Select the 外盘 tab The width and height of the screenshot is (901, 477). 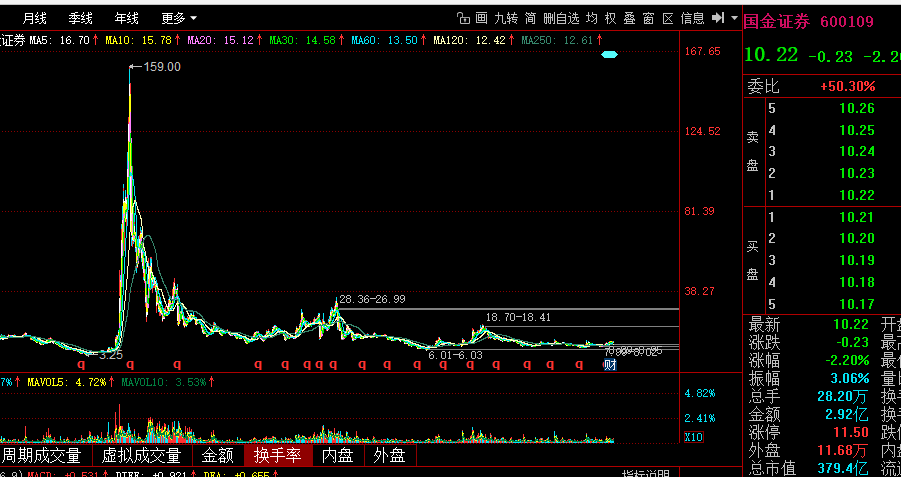pos(390,456)
